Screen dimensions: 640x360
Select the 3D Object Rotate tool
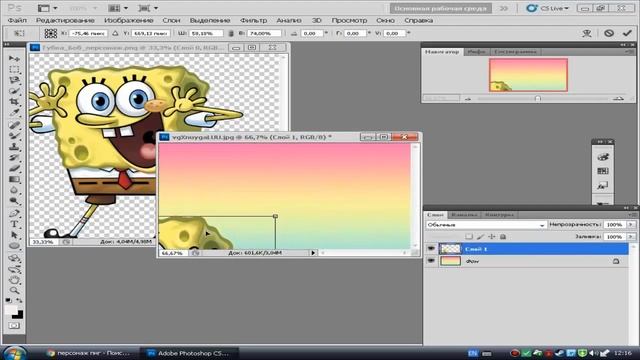coord(14,258)
